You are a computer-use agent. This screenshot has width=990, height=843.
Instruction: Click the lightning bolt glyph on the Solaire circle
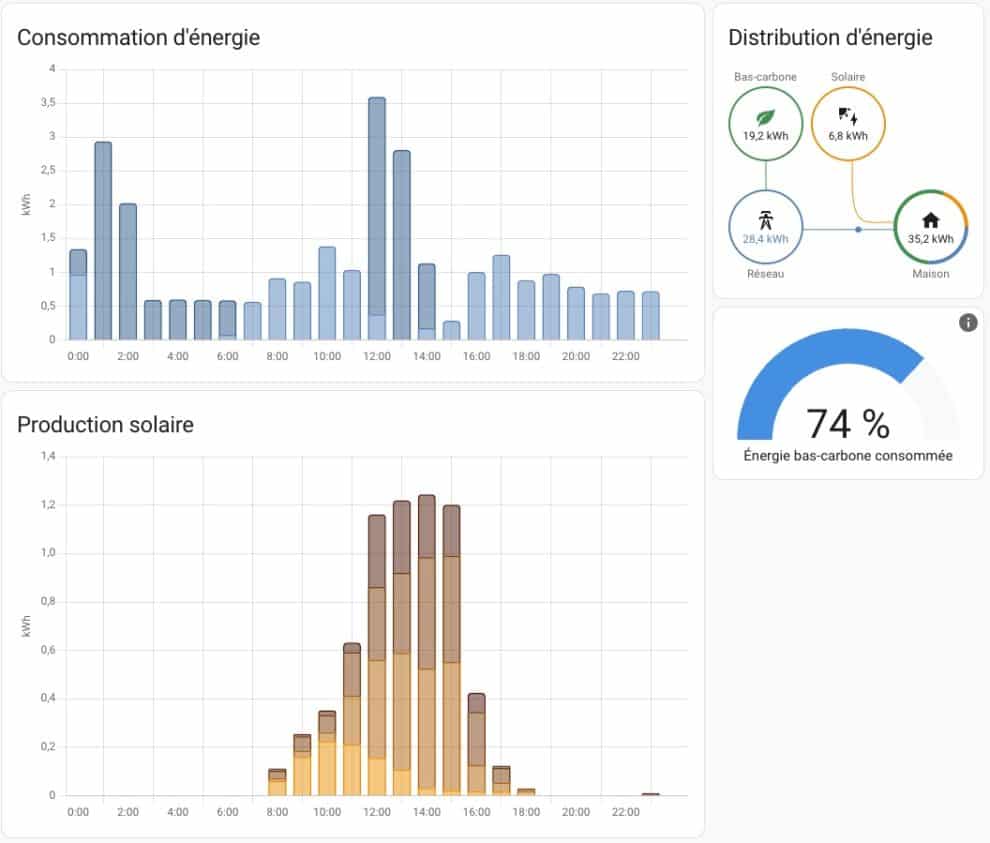[856, 120]
